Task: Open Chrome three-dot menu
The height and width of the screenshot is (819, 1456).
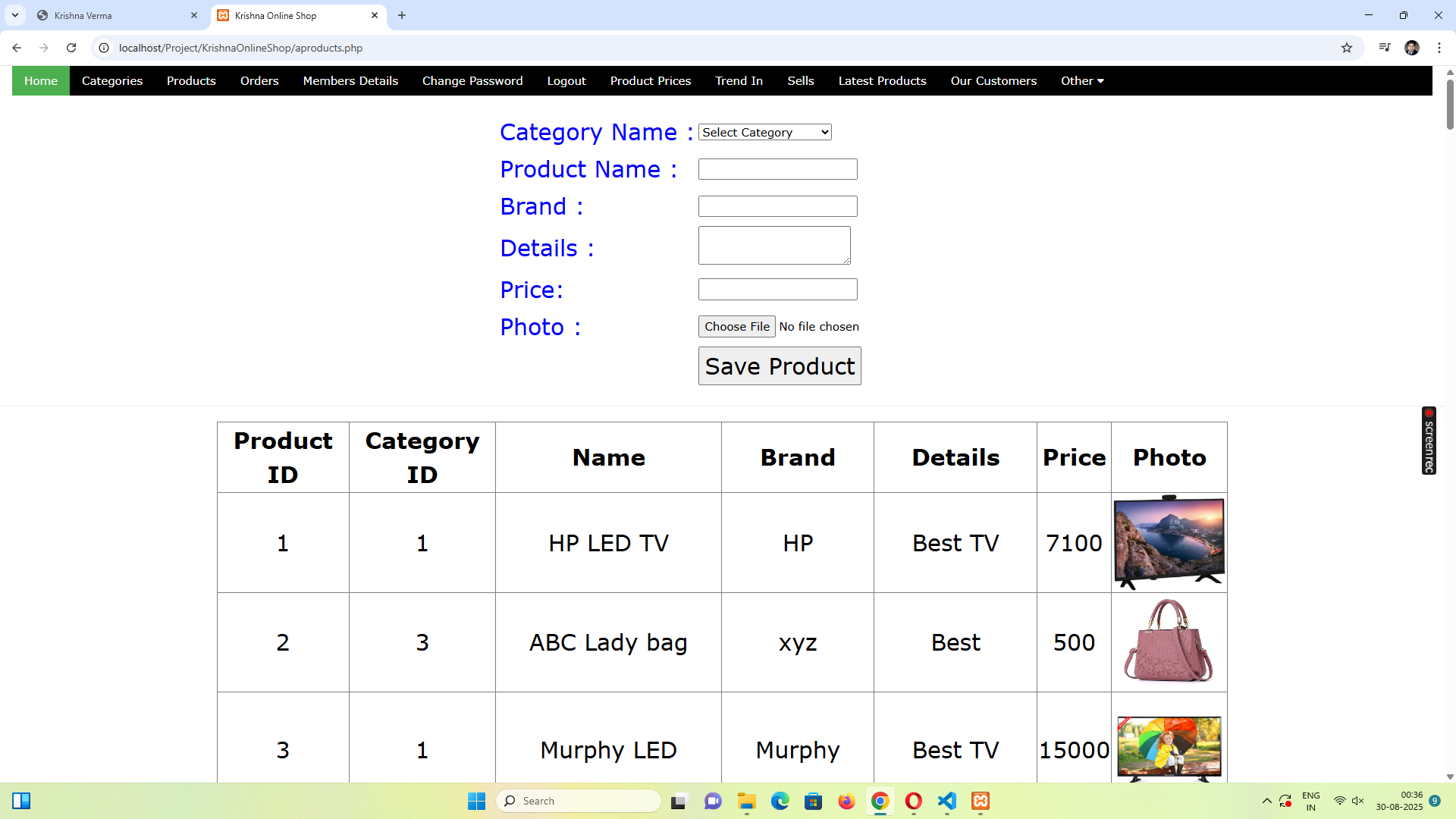Action: pos(1439,48)
